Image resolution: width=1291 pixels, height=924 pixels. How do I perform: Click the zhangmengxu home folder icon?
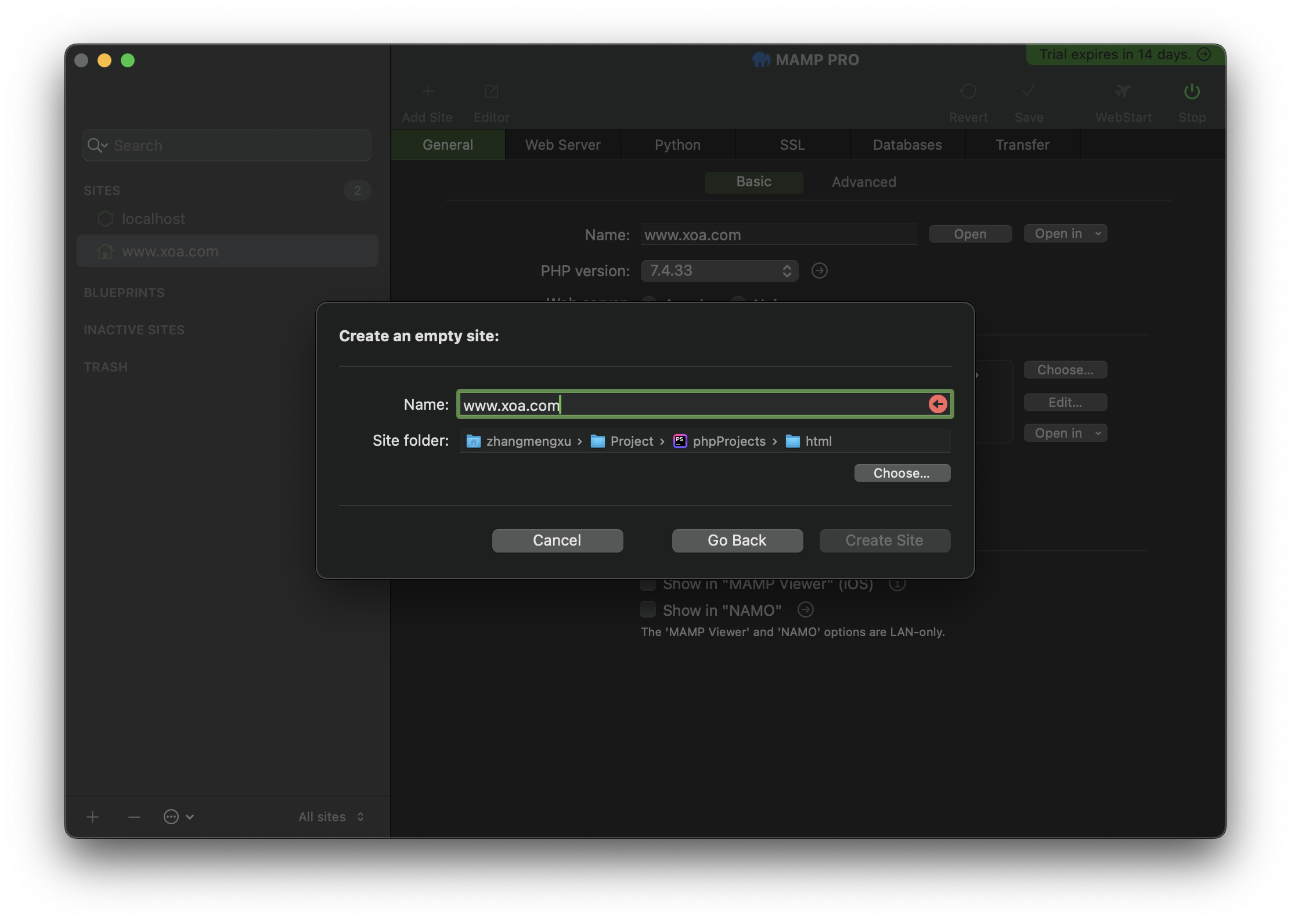pos(474,441)
